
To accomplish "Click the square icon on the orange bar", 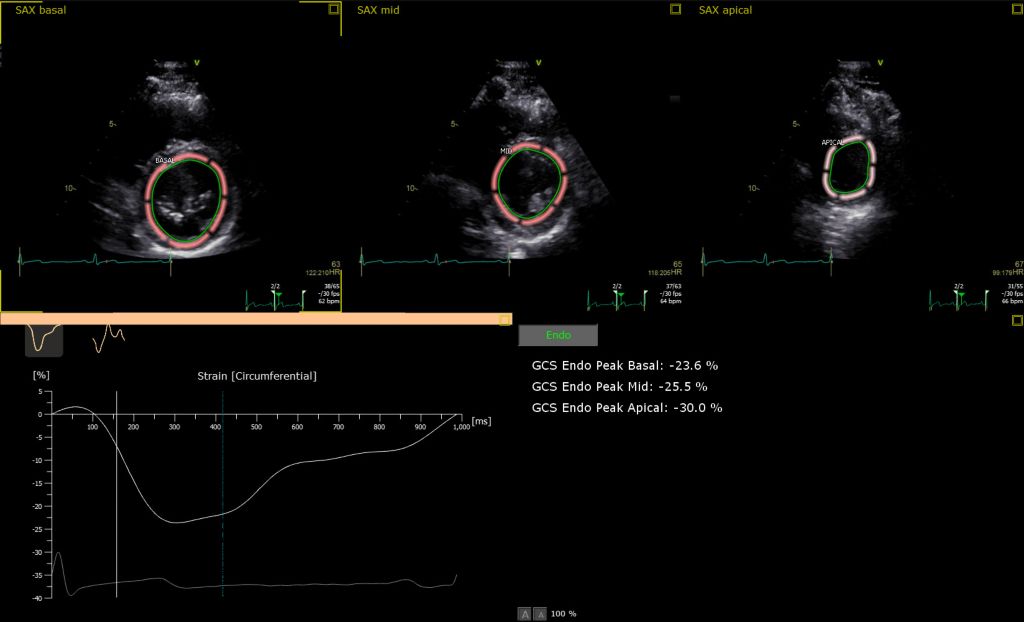I will (504, 319).
